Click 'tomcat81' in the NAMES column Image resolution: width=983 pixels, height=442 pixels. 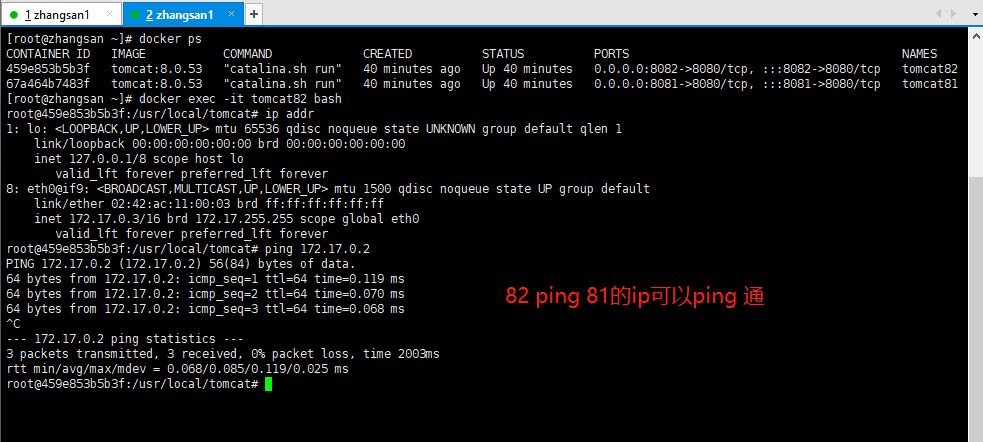pos(930,84)
